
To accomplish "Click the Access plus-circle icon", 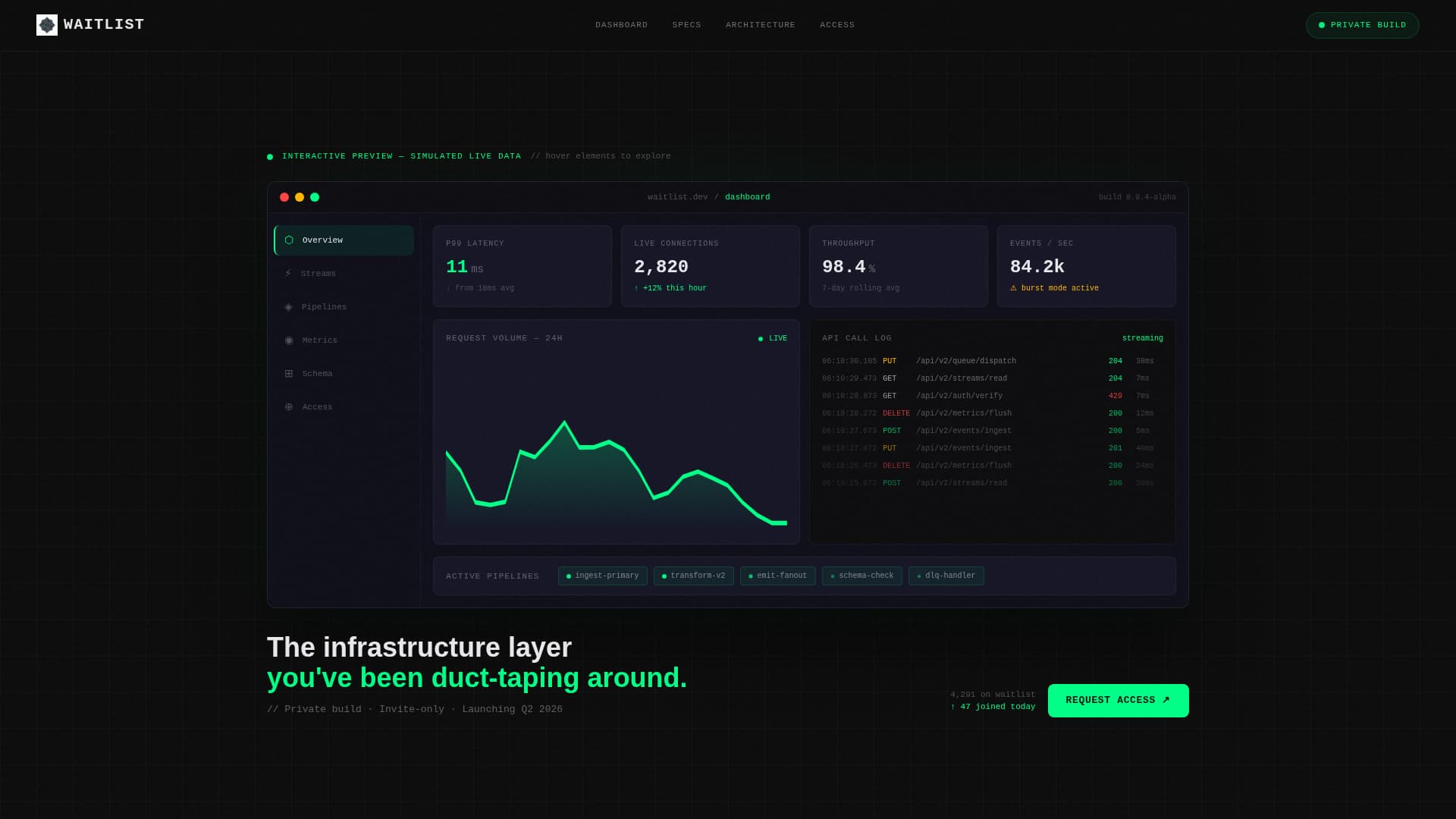I will (289, 407).
